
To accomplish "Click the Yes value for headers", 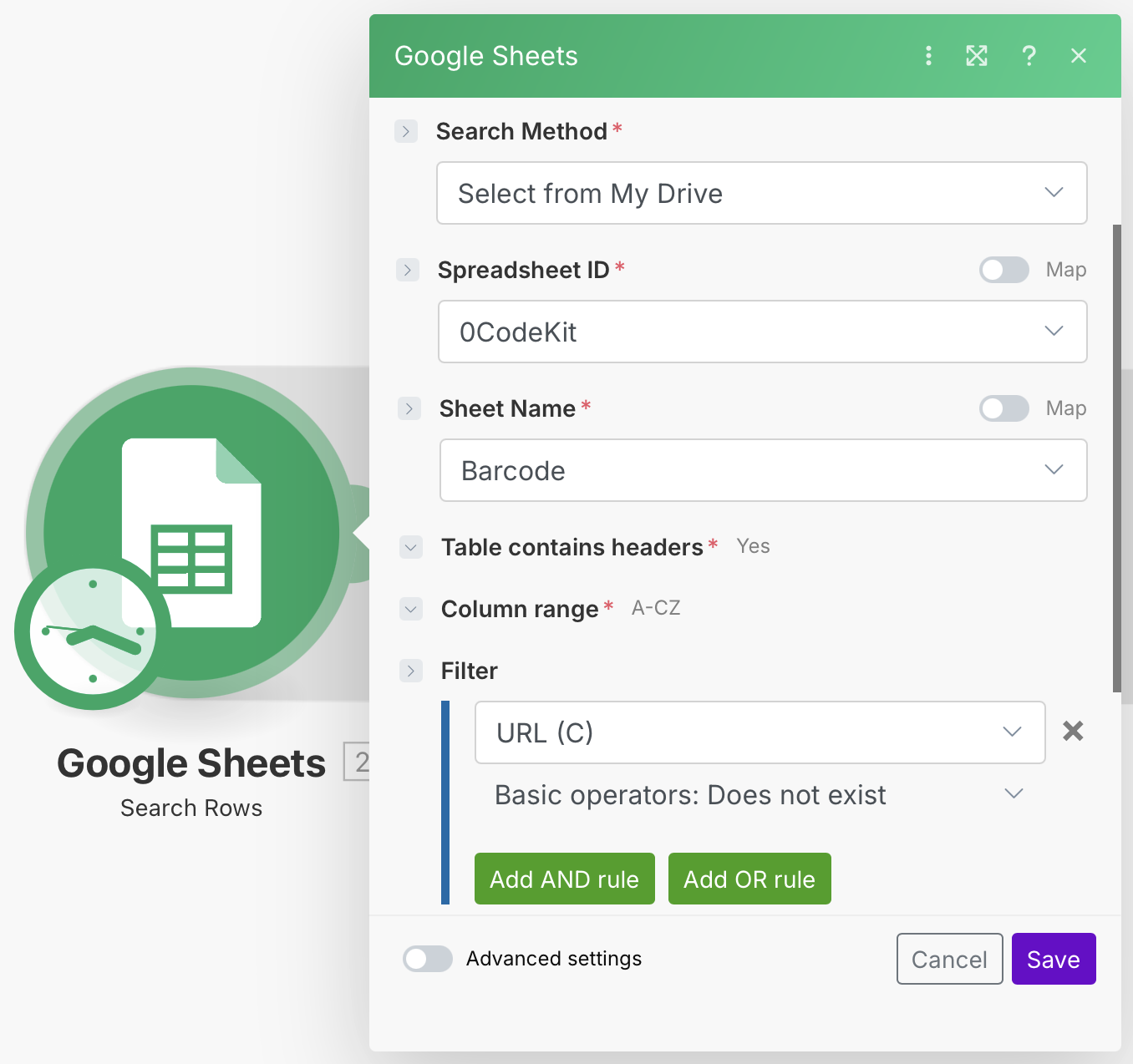I will pos(754,546).
